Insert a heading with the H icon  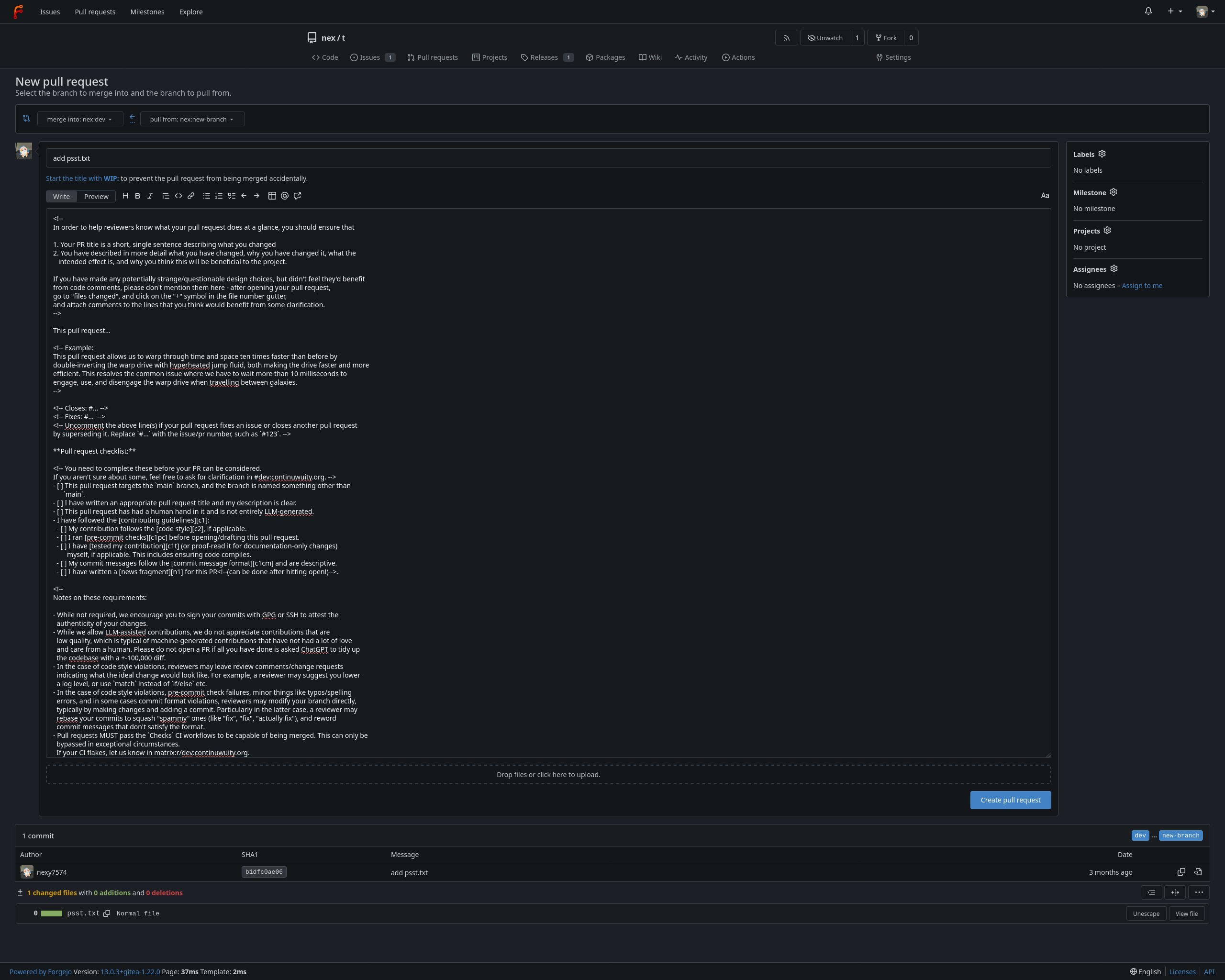coord(125,196)
